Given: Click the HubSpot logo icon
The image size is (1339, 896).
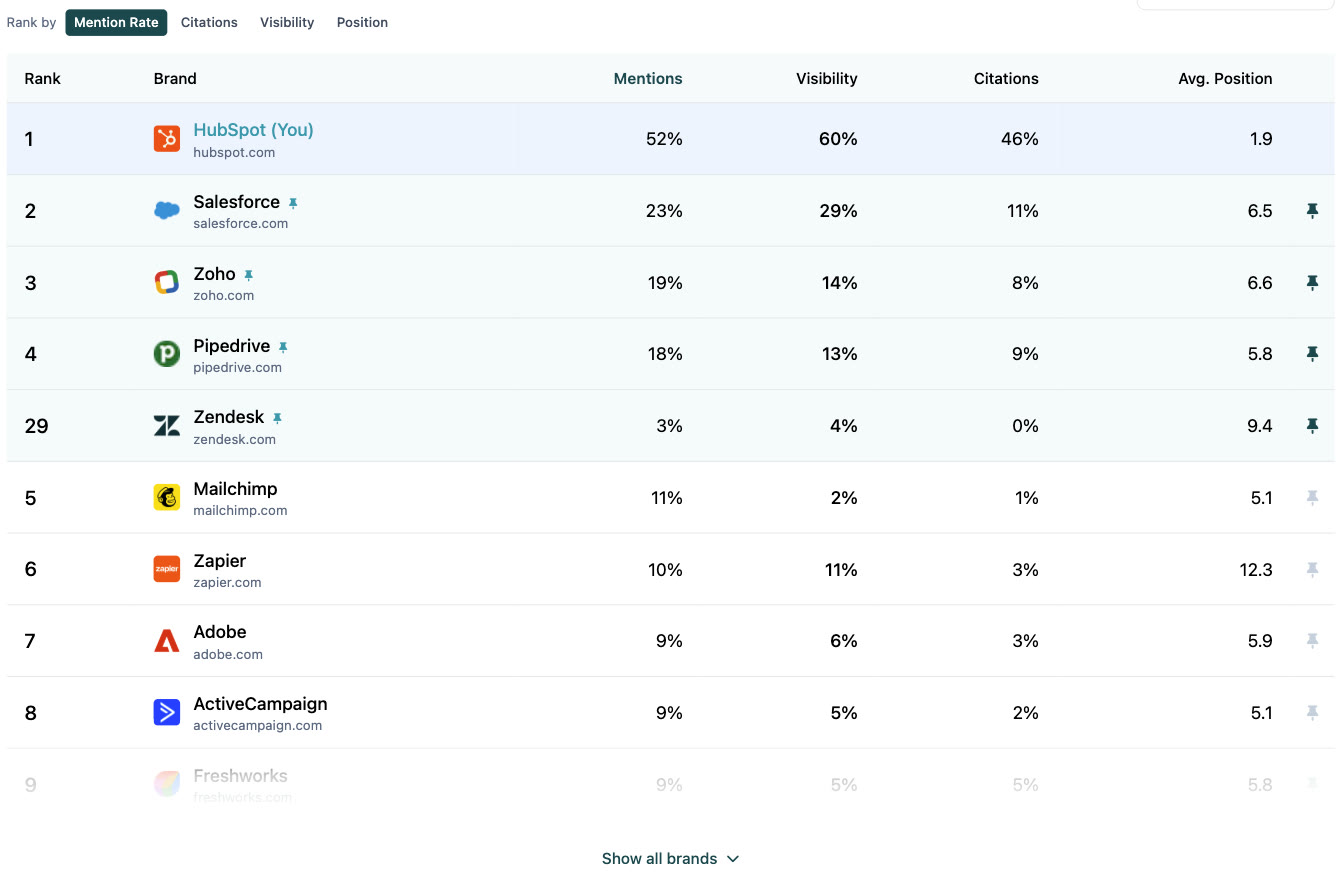Looking at the screenshot, I should coord(167,139).
